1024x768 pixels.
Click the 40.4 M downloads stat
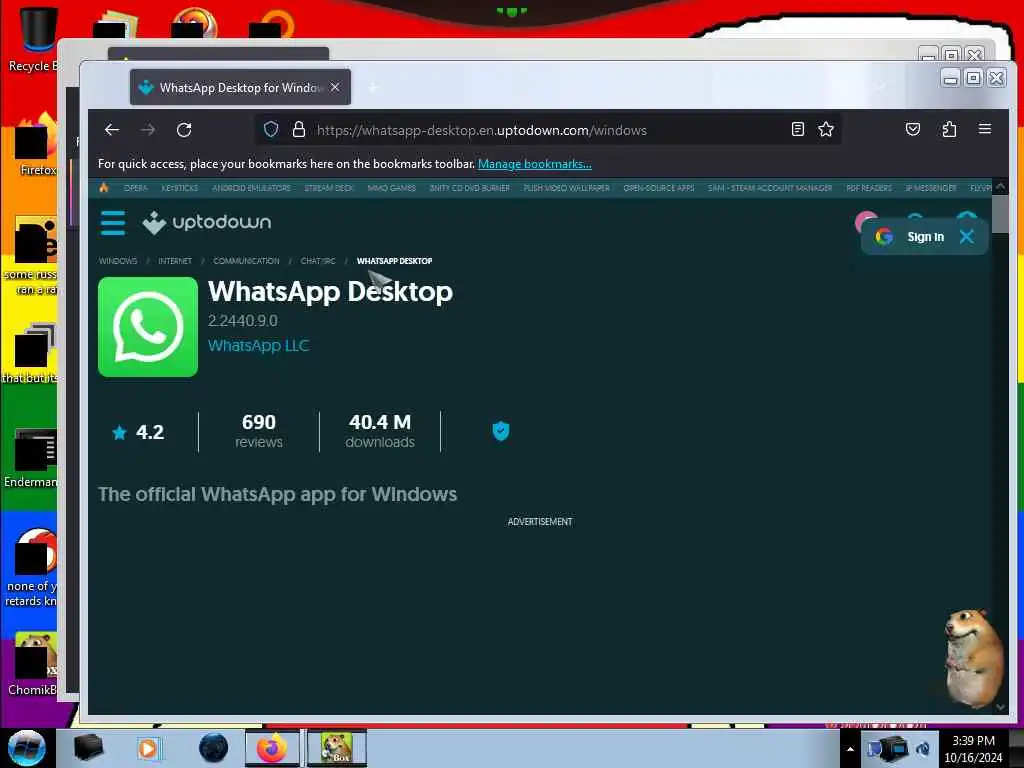click(x=380, y=431)
